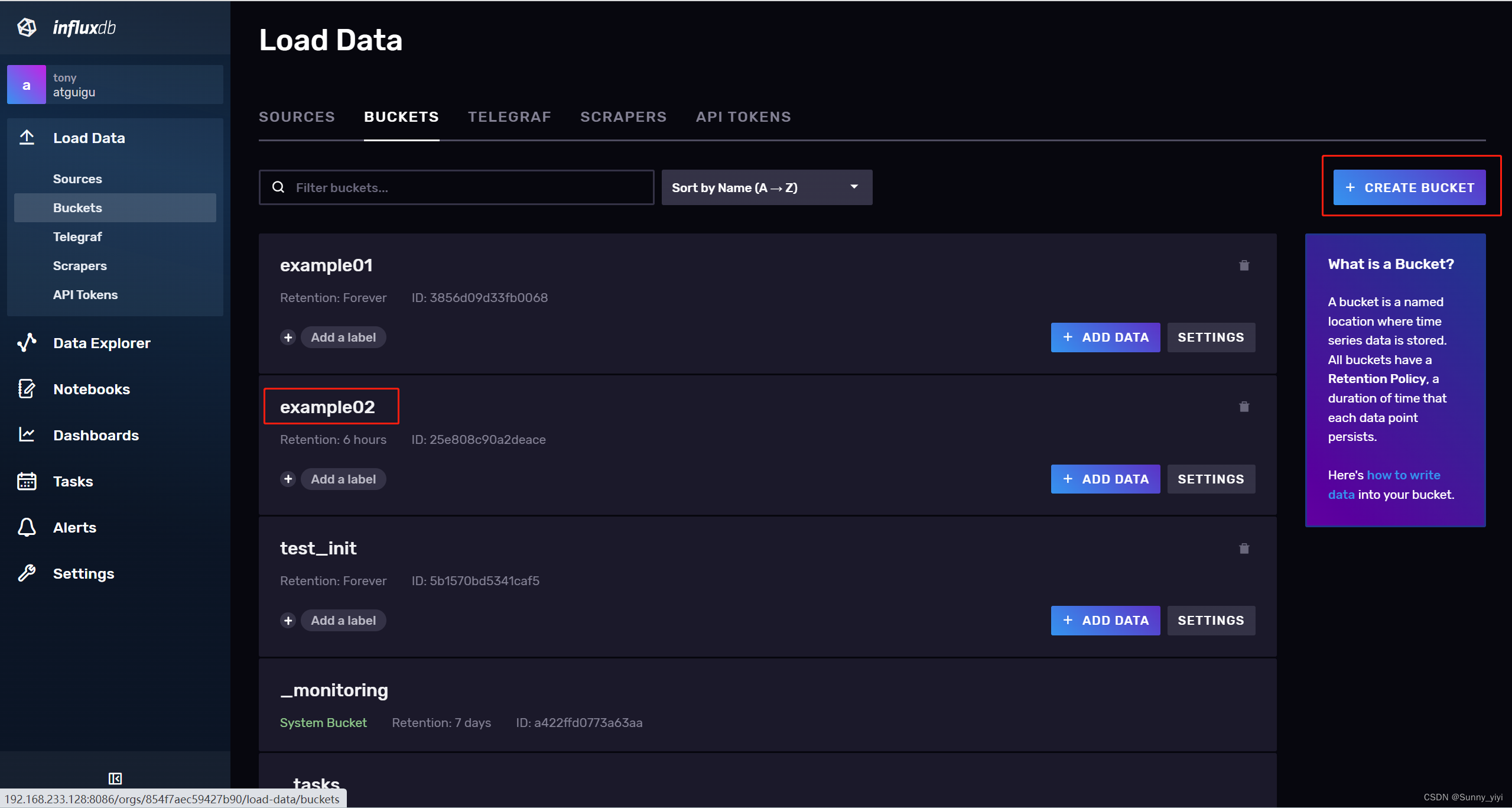1512x808 pixels.
Task: Click the search magnifier icon
Action: point(278,187)
